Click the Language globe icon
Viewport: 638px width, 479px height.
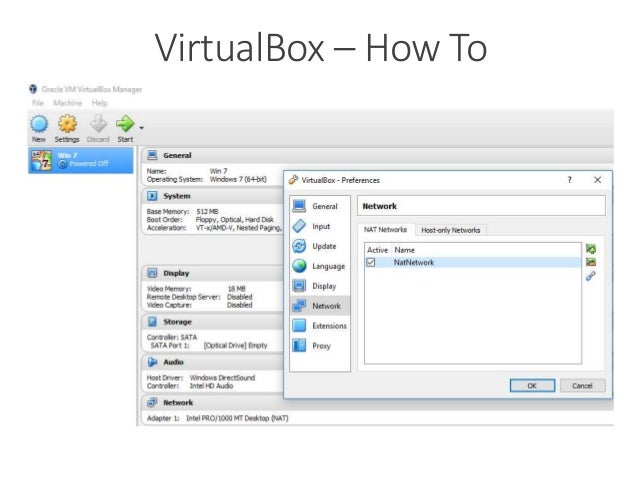pyautogui.click(x=299, y=266)
